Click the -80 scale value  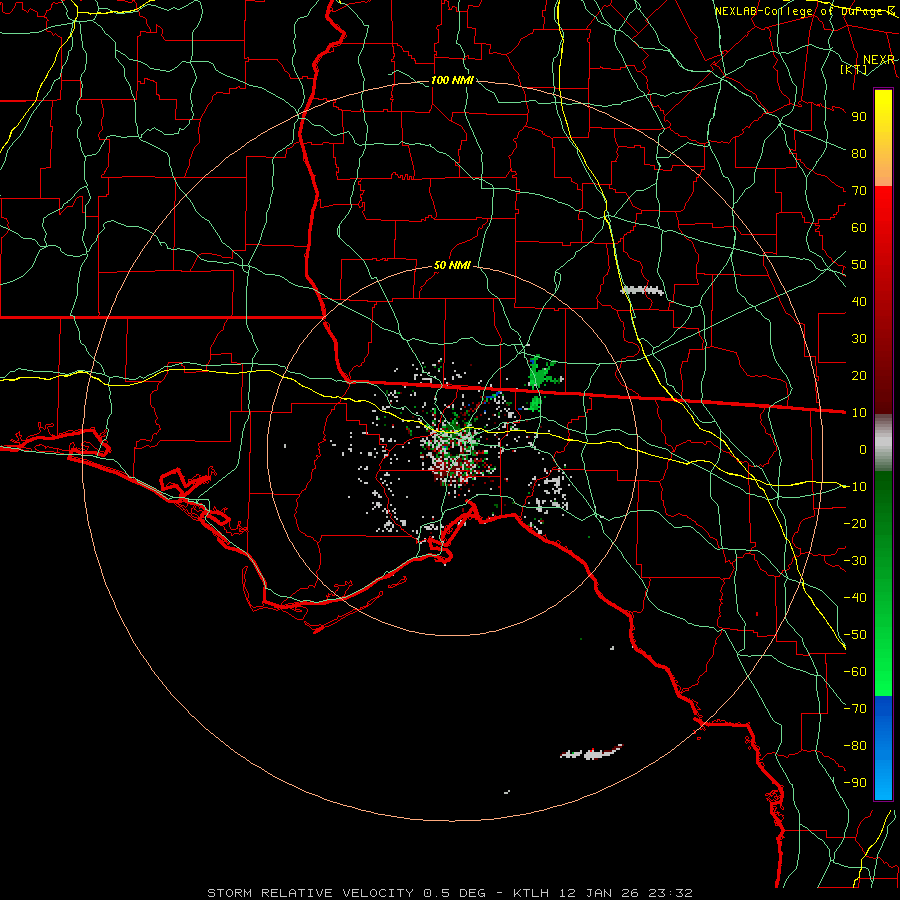pyautogui.click(x=855, y=746)
